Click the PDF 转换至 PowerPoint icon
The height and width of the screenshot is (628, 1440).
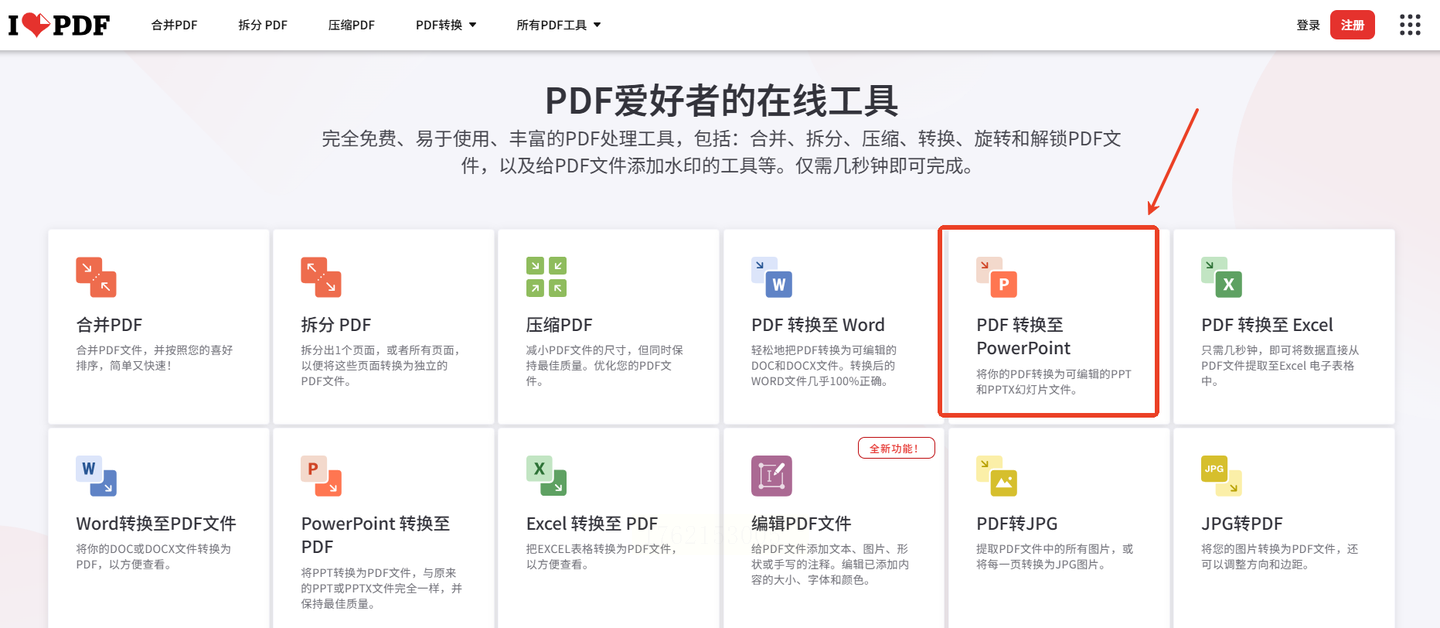coord(996,277)
